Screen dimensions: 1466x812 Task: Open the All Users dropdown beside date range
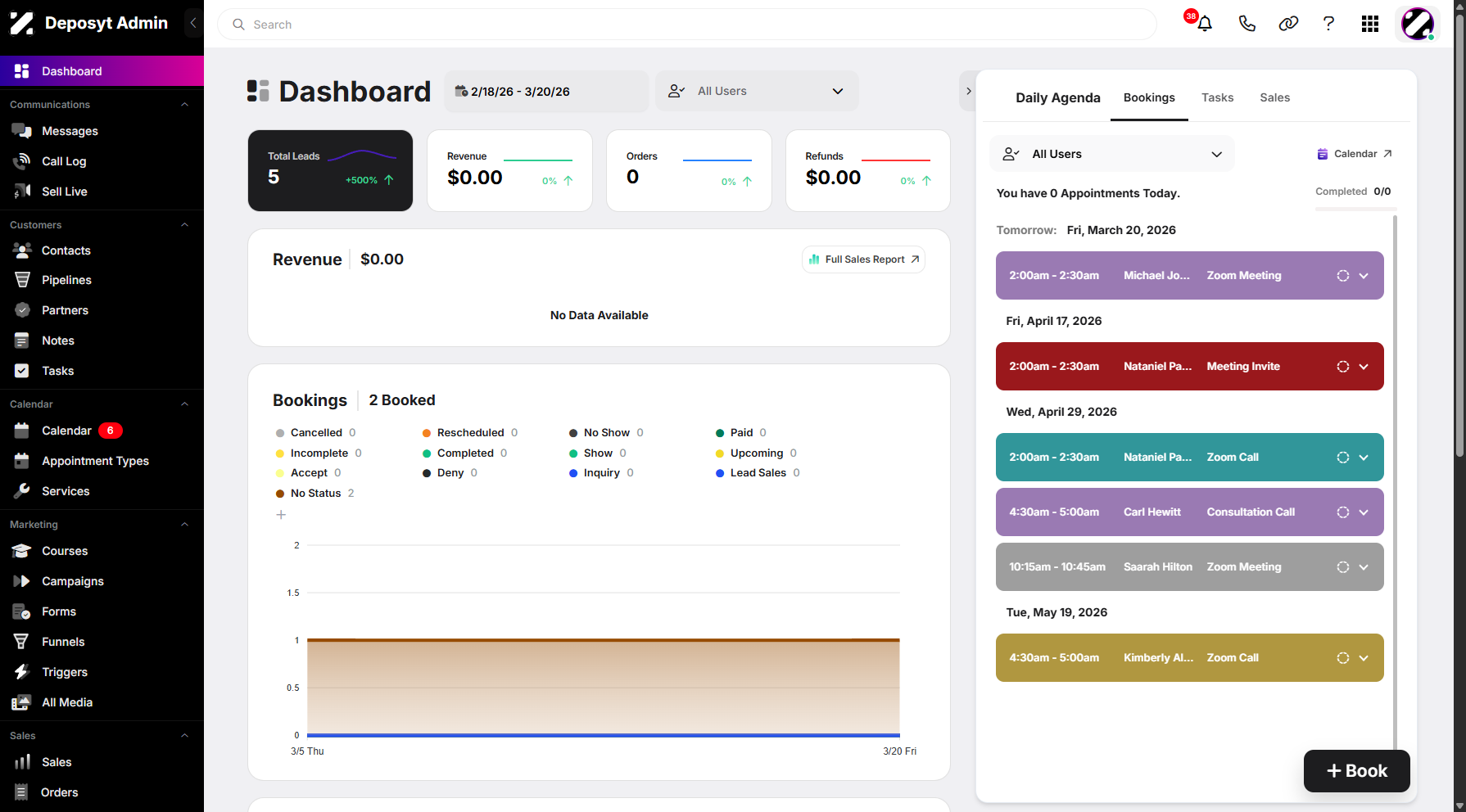tap(757, 91)
